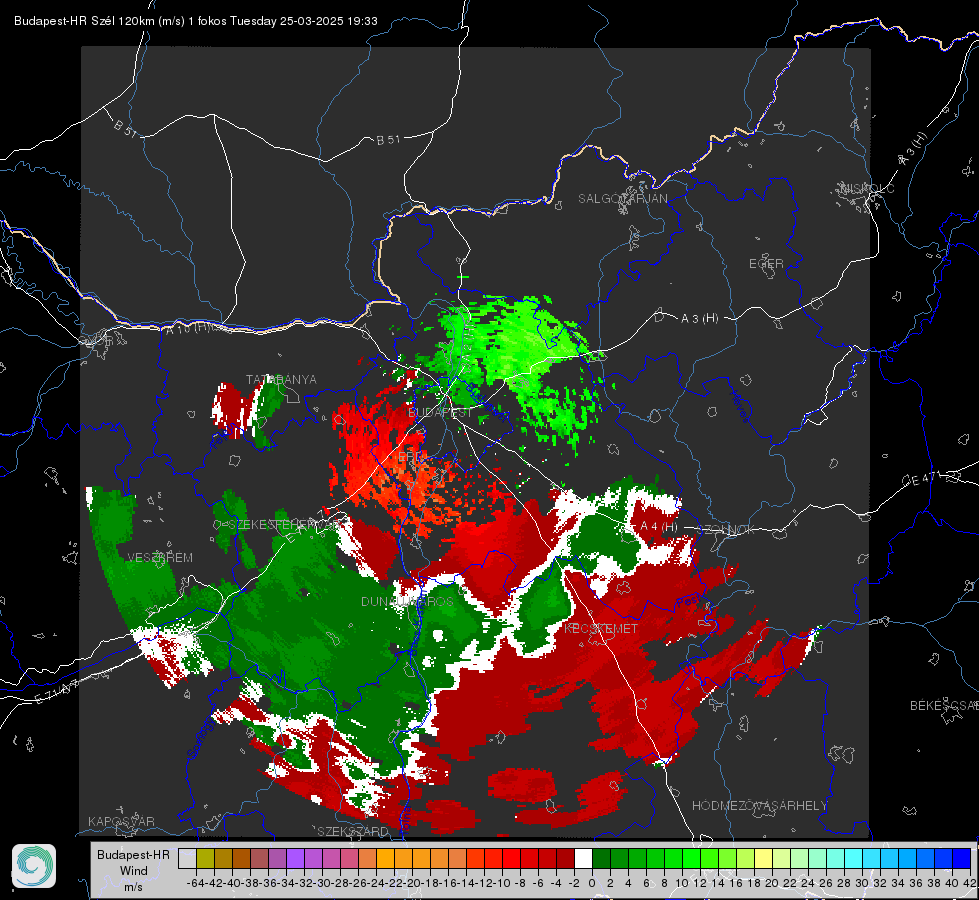The width and height of the screenshot is (979, 900).
Task: Click the rotated A 3 (H) label near Miskolc
Action: [913, 149]
